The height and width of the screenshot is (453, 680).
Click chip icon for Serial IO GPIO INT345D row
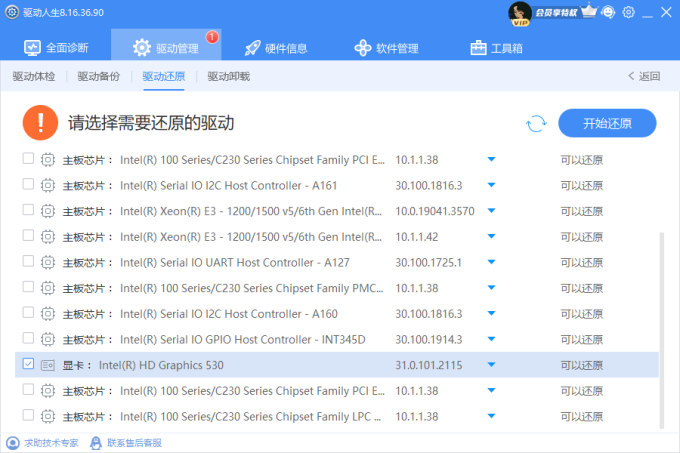[x=48, y=339]
